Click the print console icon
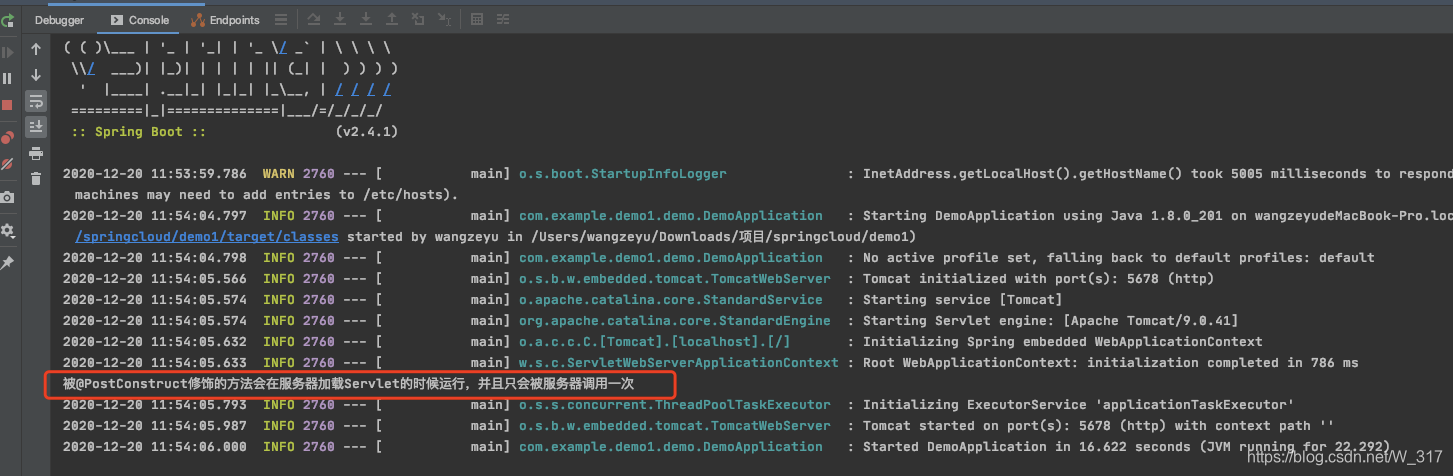 click(x=36, y=153)
